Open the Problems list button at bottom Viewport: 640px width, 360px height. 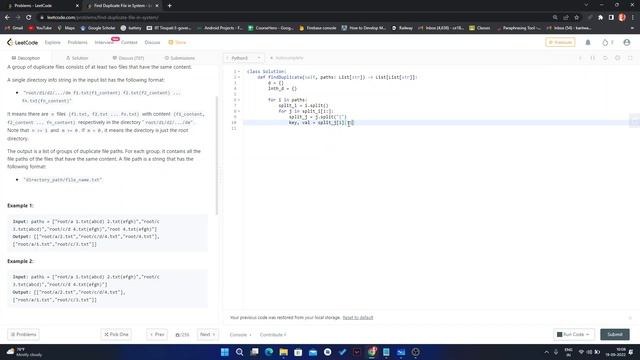coord(24,334)
